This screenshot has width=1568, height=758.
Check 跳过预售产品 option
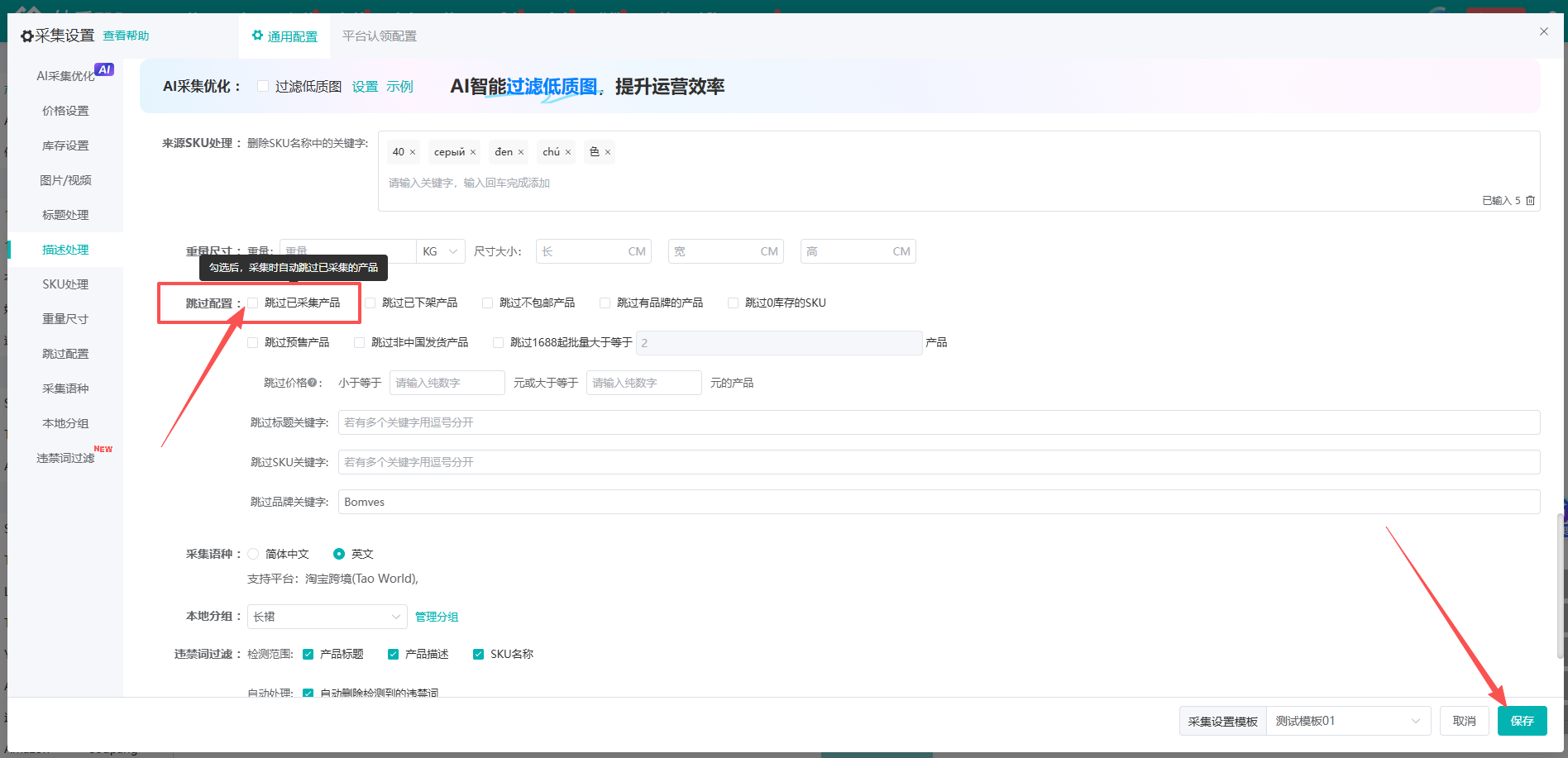[253, 342]
